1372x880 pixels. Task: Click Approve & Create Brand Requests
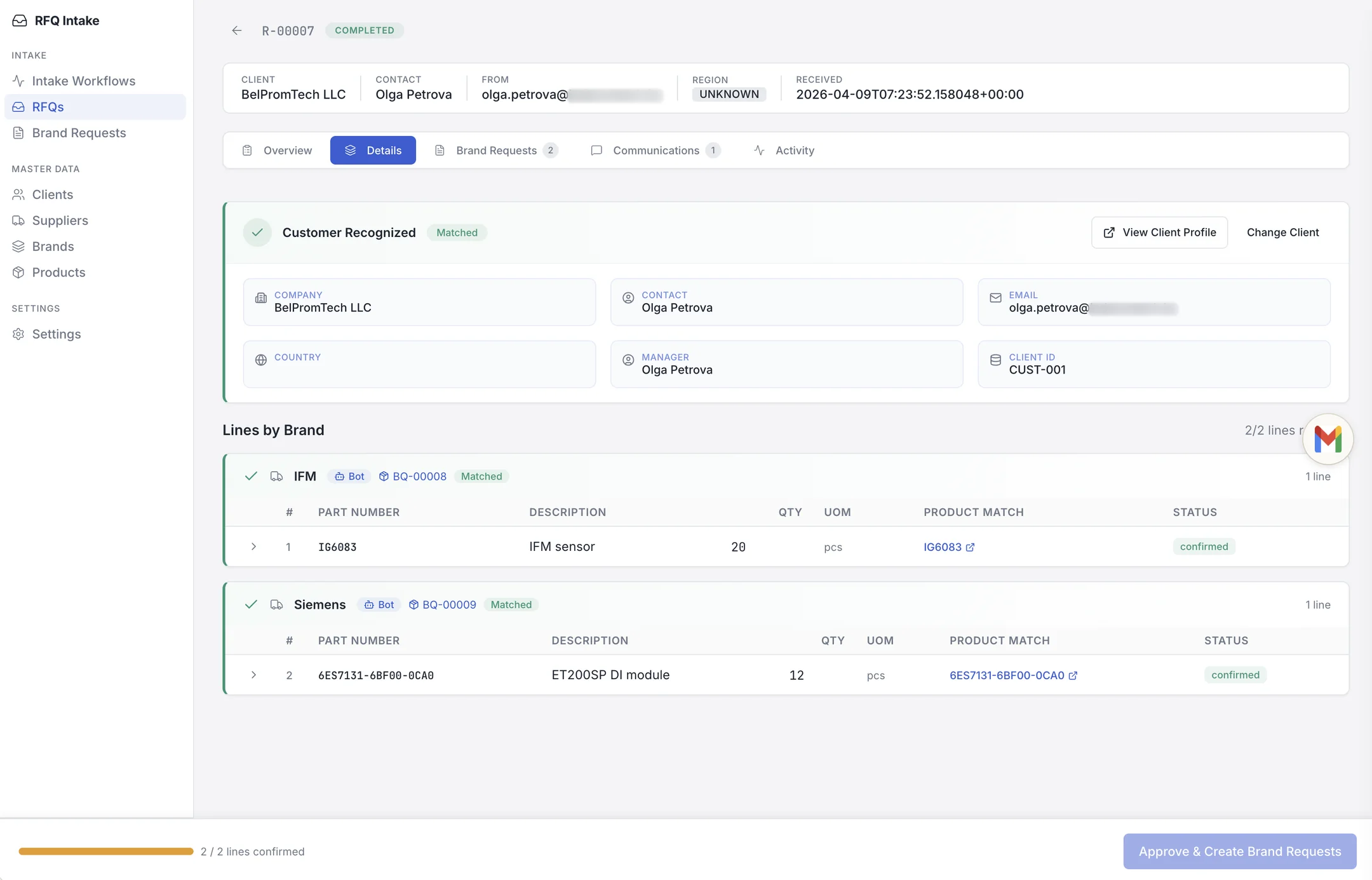point(1240,851)
